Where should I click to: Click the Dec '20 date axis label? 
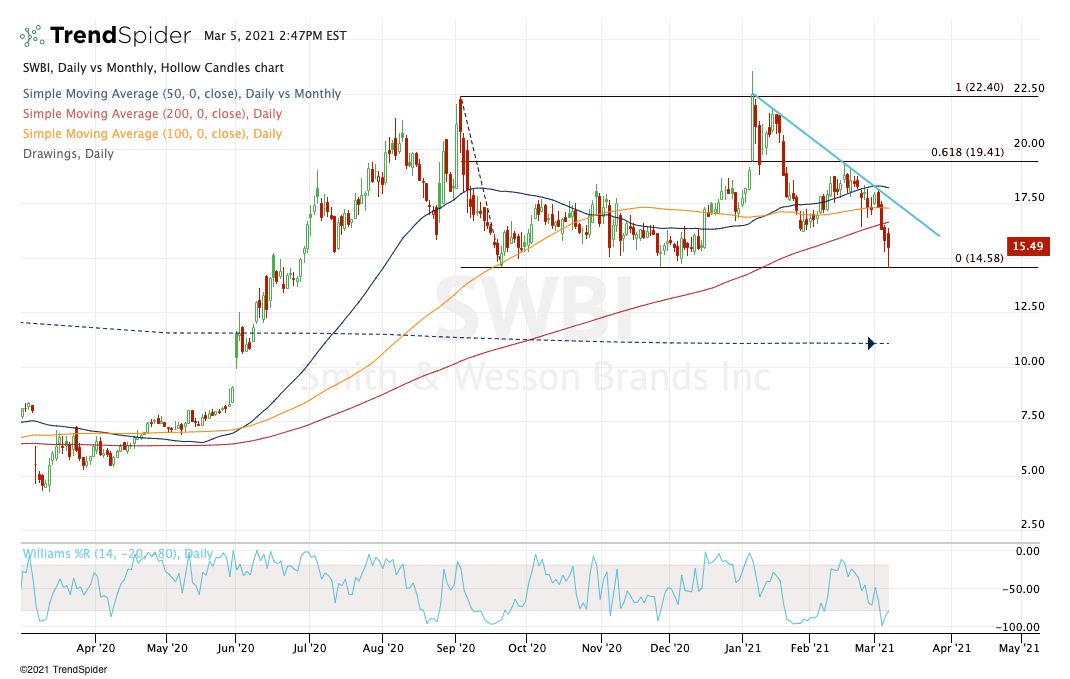[x=670, y=648]
